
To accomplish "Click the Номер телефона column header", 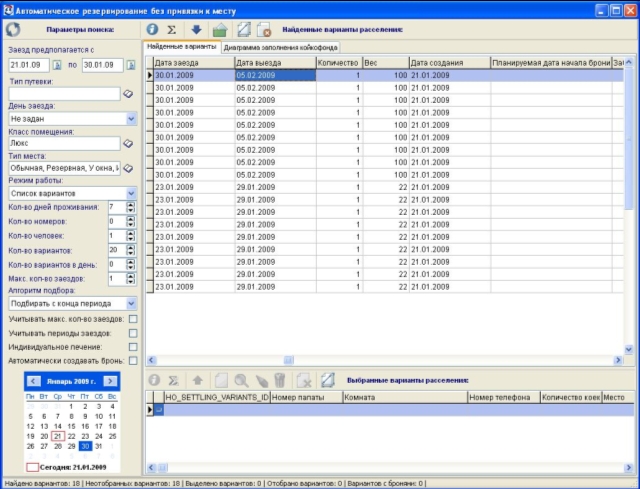I will coord(504,397).
